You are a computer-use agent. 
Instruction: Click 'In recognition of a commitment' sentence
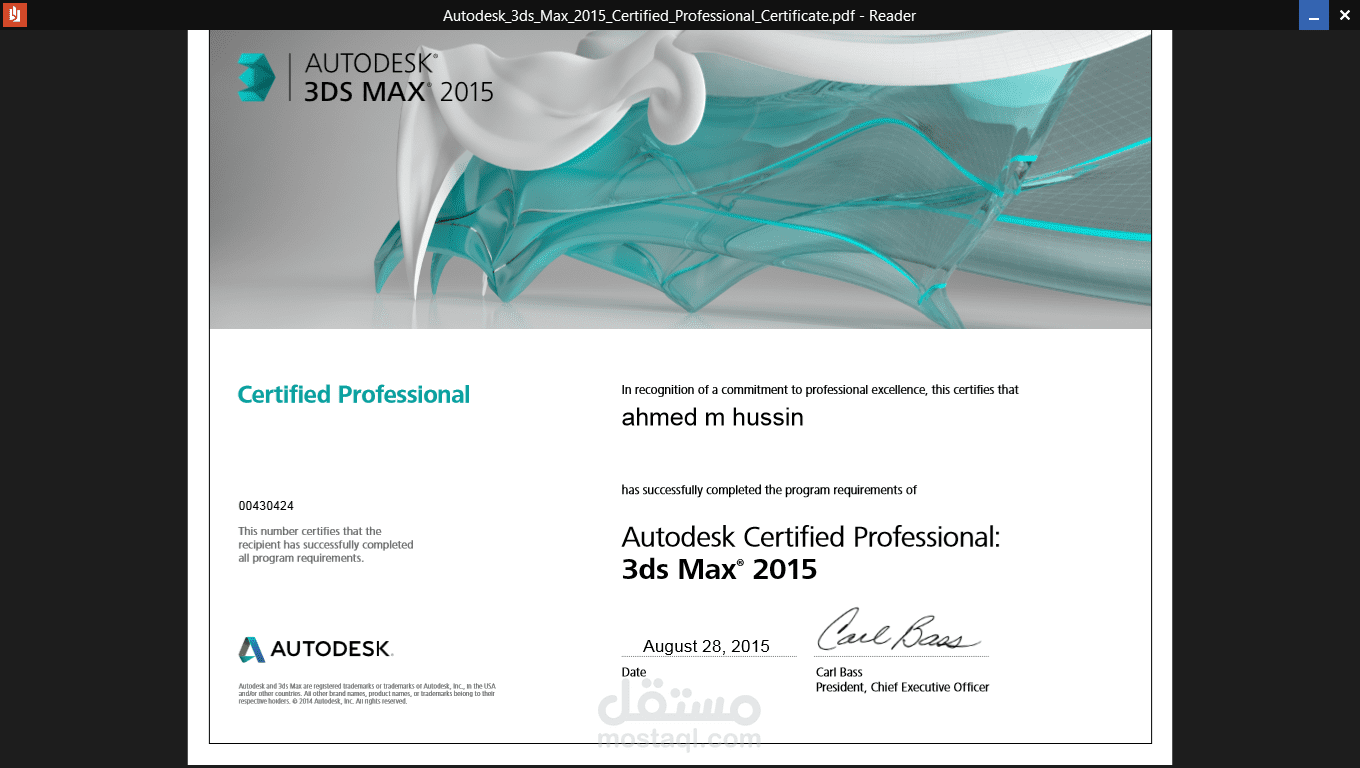click(820, 390)
